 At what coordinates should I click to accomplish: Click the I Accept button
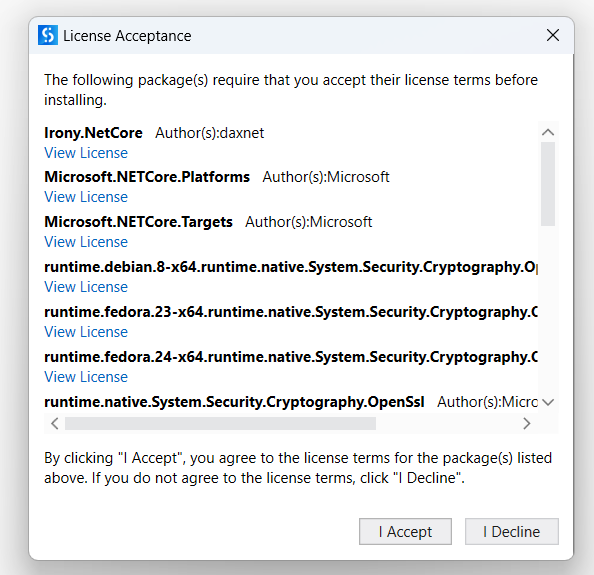pyautogui.click(x=405, y=531)
